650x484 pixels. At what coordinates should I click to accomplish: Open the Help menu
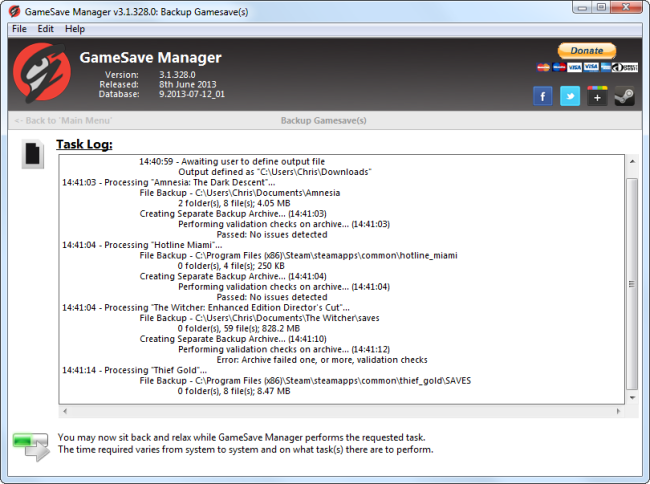pos(75,29)
